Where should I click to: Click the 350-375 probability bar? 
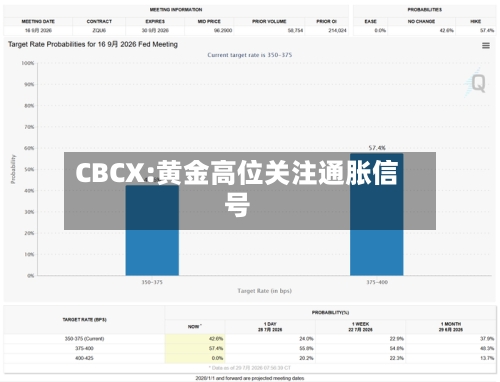(x=152, y=230)
